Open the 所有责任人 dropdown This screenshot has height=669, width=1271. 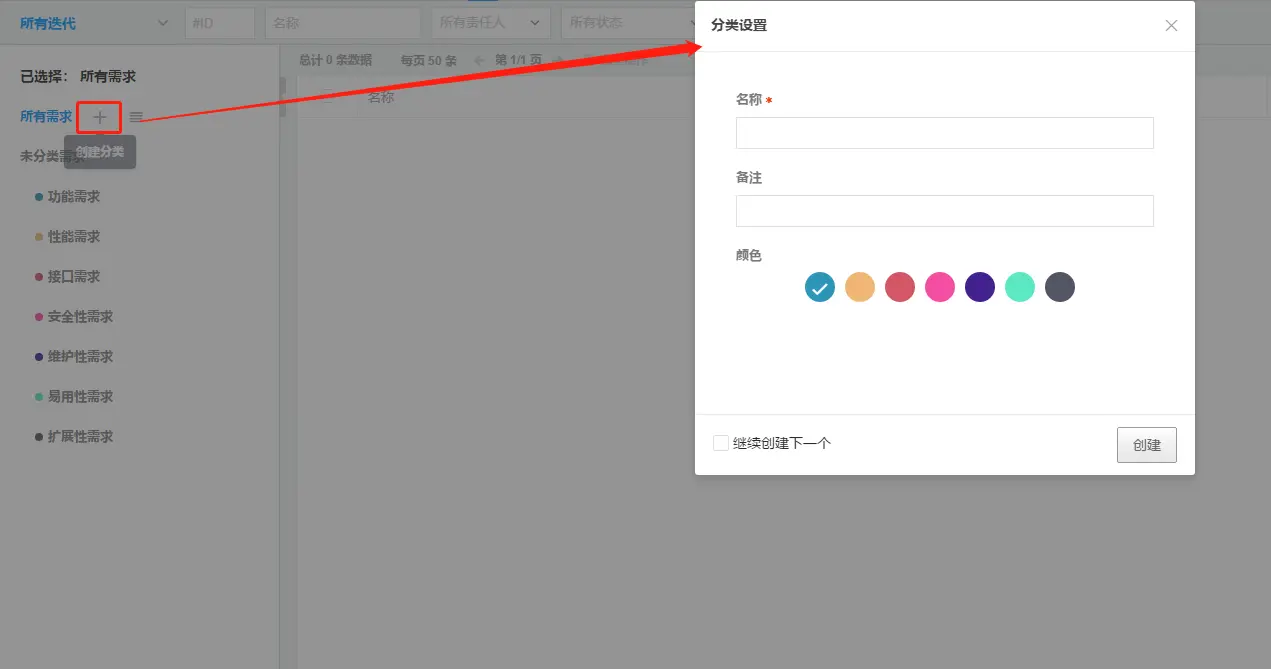point(490,22)
